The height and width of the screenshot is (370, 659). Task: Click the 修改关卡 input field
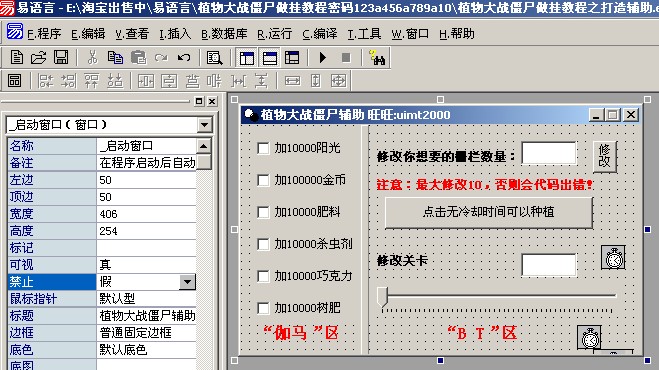(548, 265)
